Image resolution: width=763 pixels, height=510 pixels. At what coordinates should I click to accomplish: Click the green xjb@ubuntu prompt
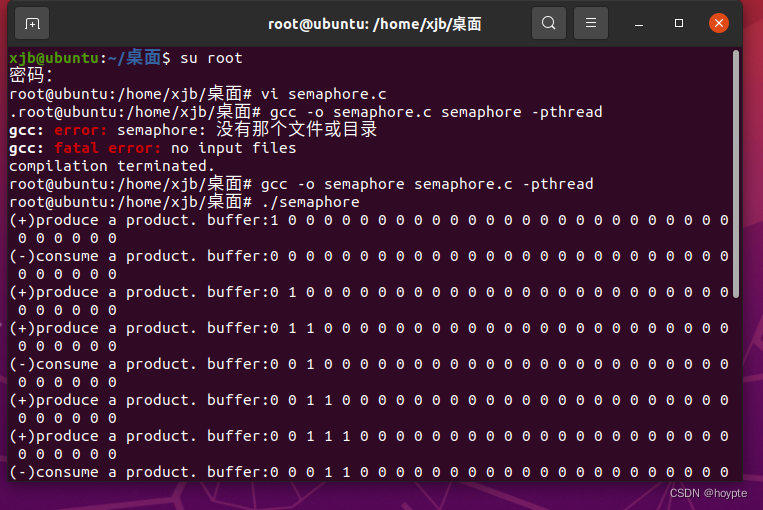click(54, 58)
